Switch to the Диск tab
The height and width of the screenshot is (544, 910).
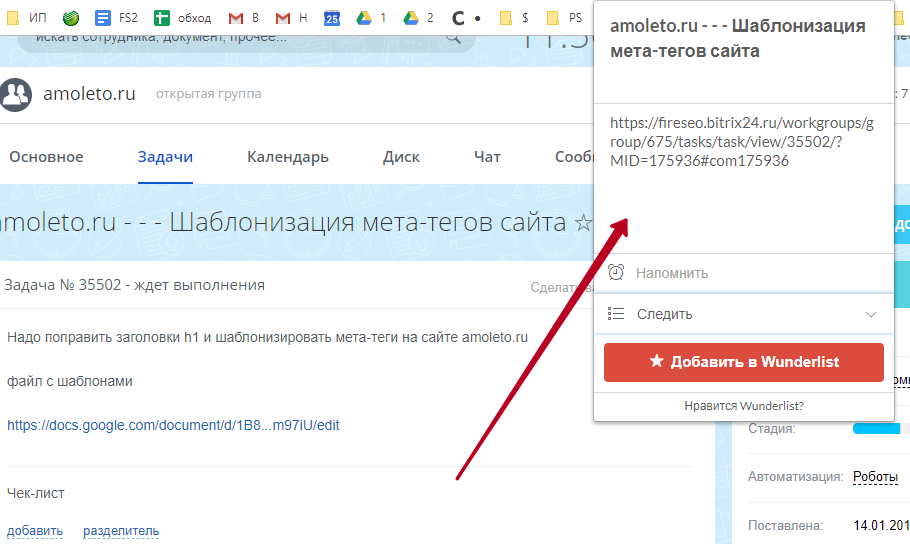tap(401, 157)
